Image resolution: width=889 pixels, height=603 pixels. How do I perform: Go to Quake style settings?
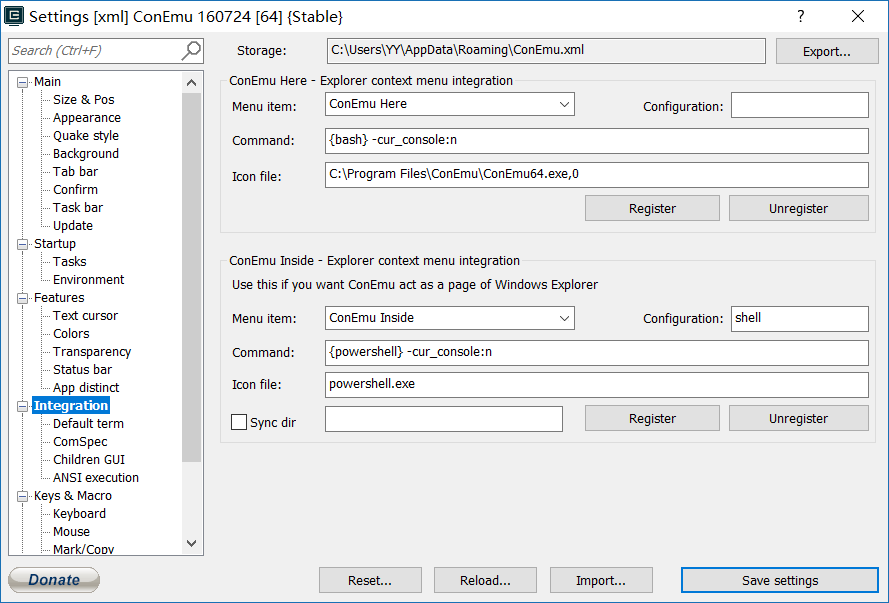pos(86,136)
